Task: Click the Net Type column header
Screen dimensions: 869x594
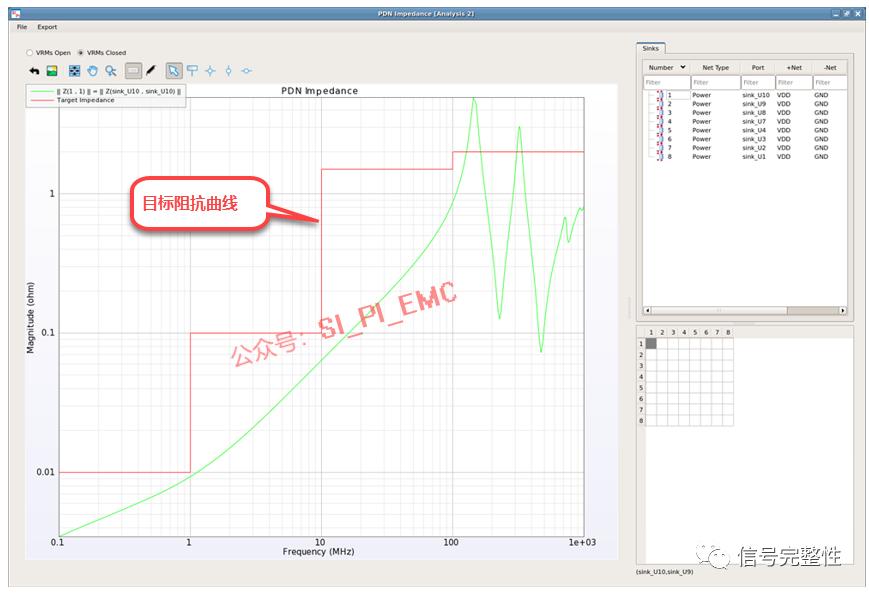Action: click(715, 68)
